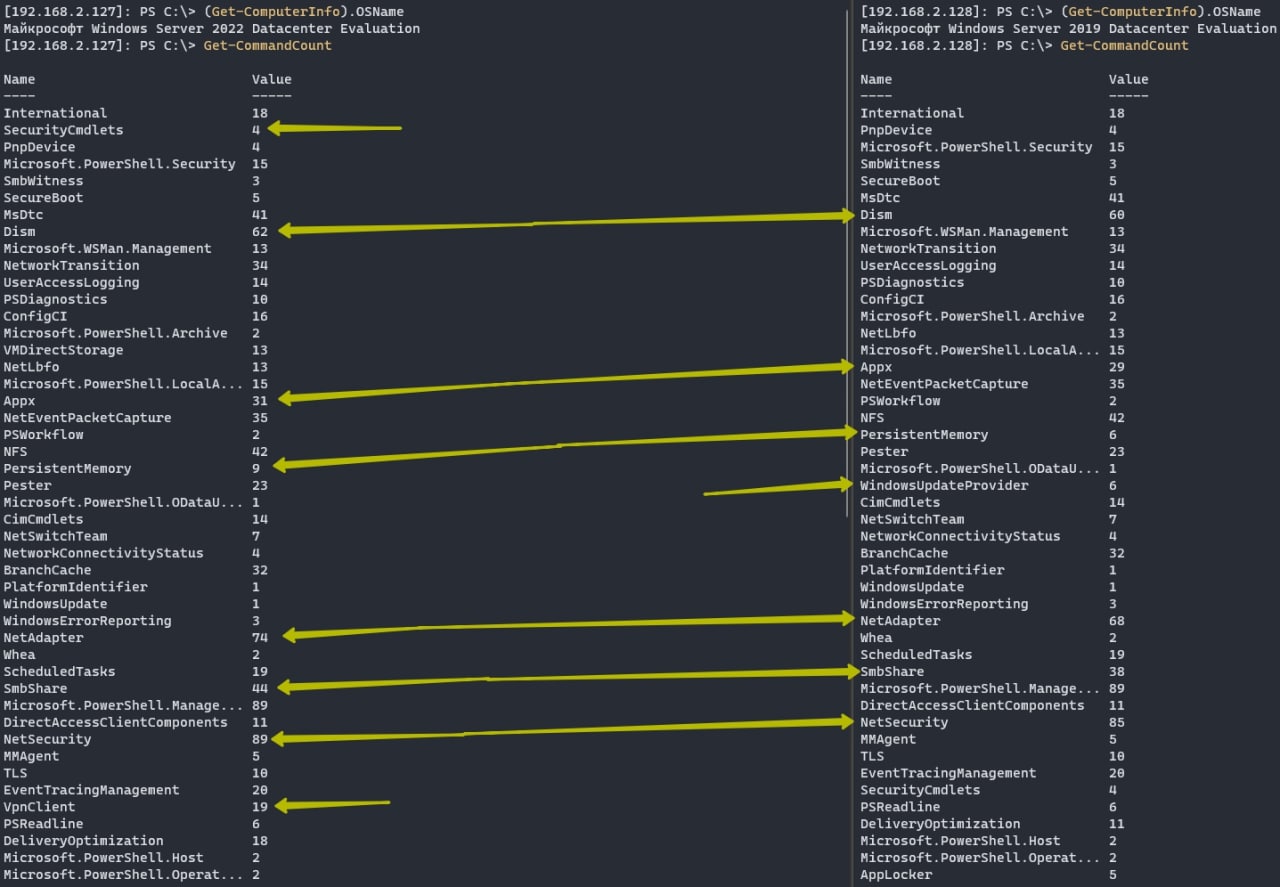Select MsDtc name in the Server 2022 pane
The height and width of the screenshot is (887, 1280).
click(x=24, y=215)
